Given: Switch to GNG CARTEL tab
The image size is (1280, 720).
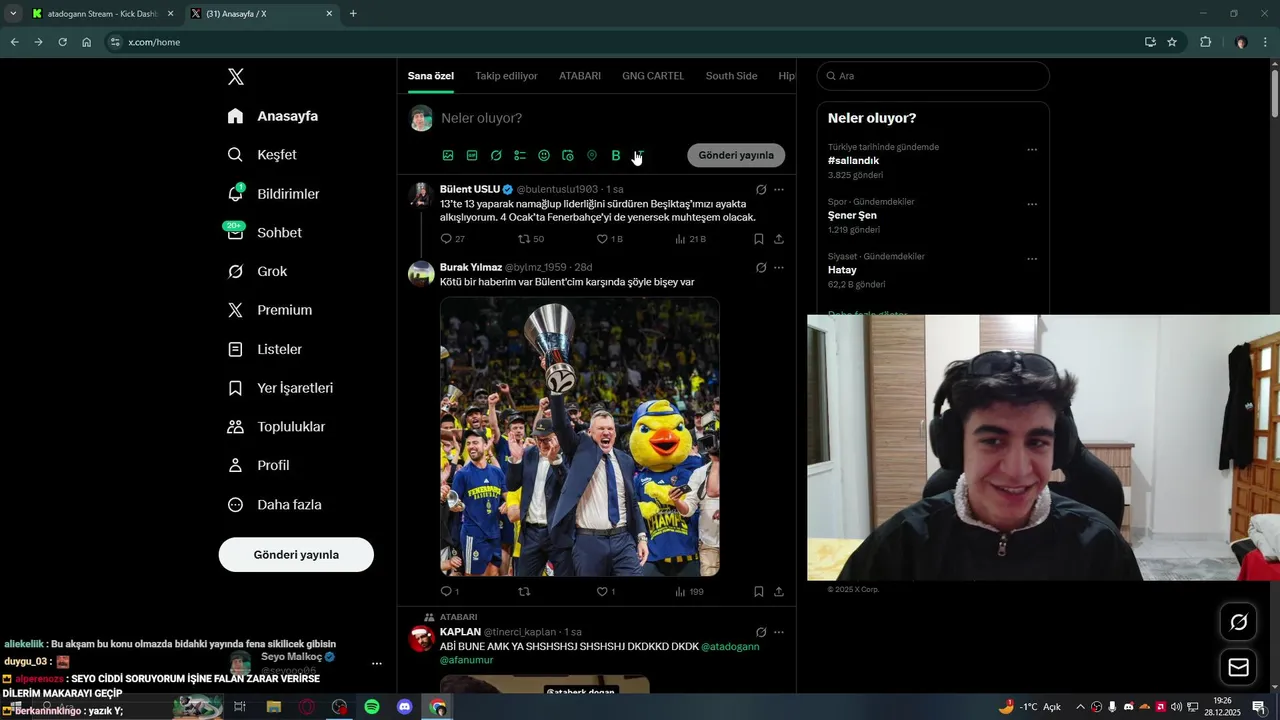Looking at the screenshot, I should click(x=653, y=76).
